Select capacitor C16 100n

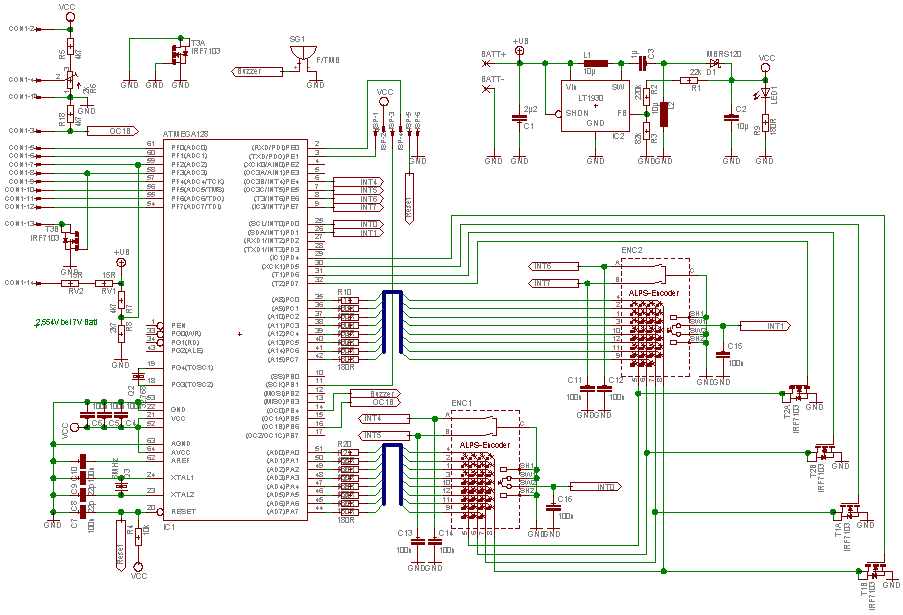click(553, 508)
